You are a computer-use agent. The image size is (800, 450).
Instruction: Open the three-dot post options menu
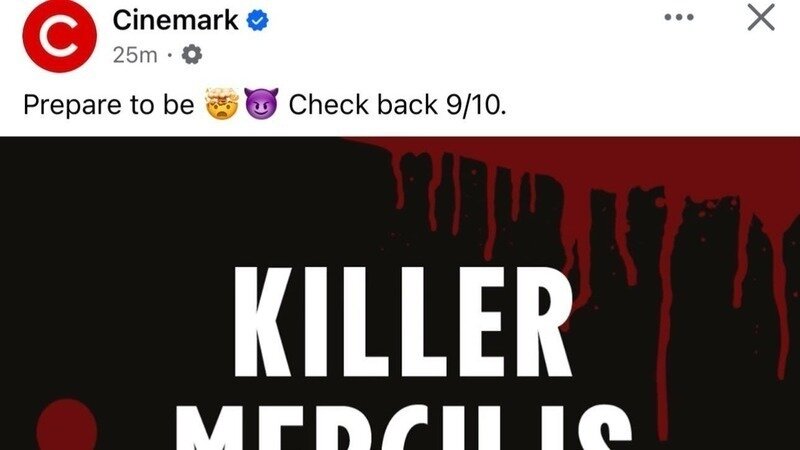pos(679,17)
